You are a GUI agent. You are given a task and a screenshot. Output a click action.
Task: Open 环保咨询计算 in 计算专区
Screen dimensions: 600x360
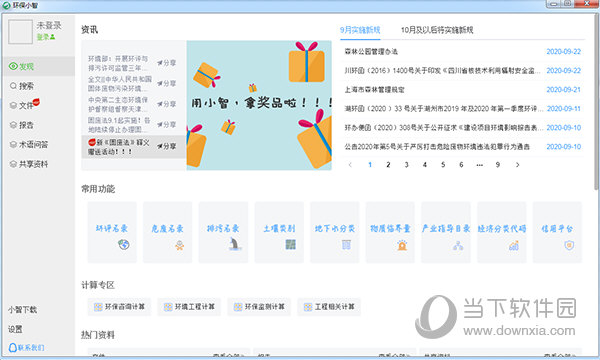point(119,307)
